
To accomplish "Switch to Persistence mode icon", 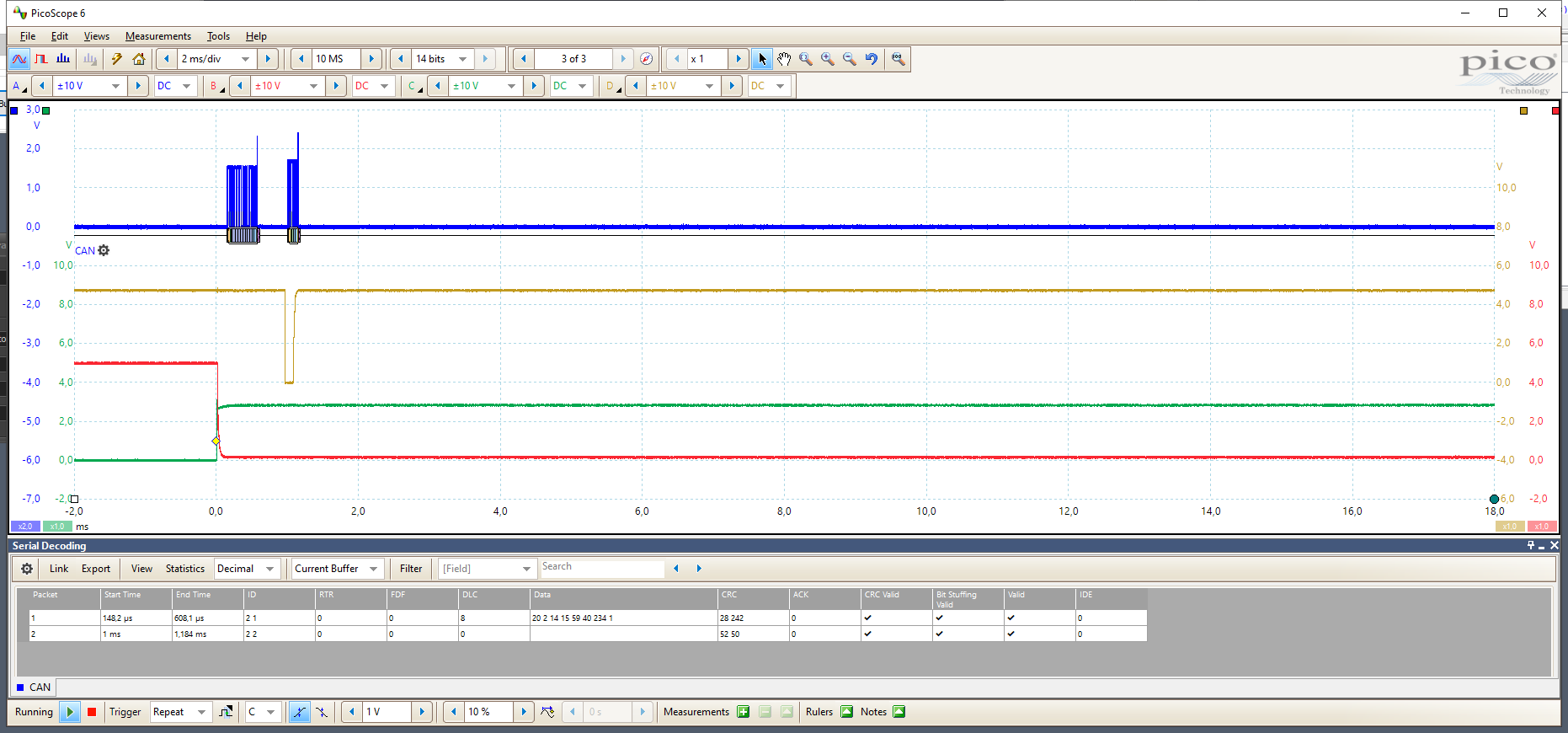I will 41,59.
